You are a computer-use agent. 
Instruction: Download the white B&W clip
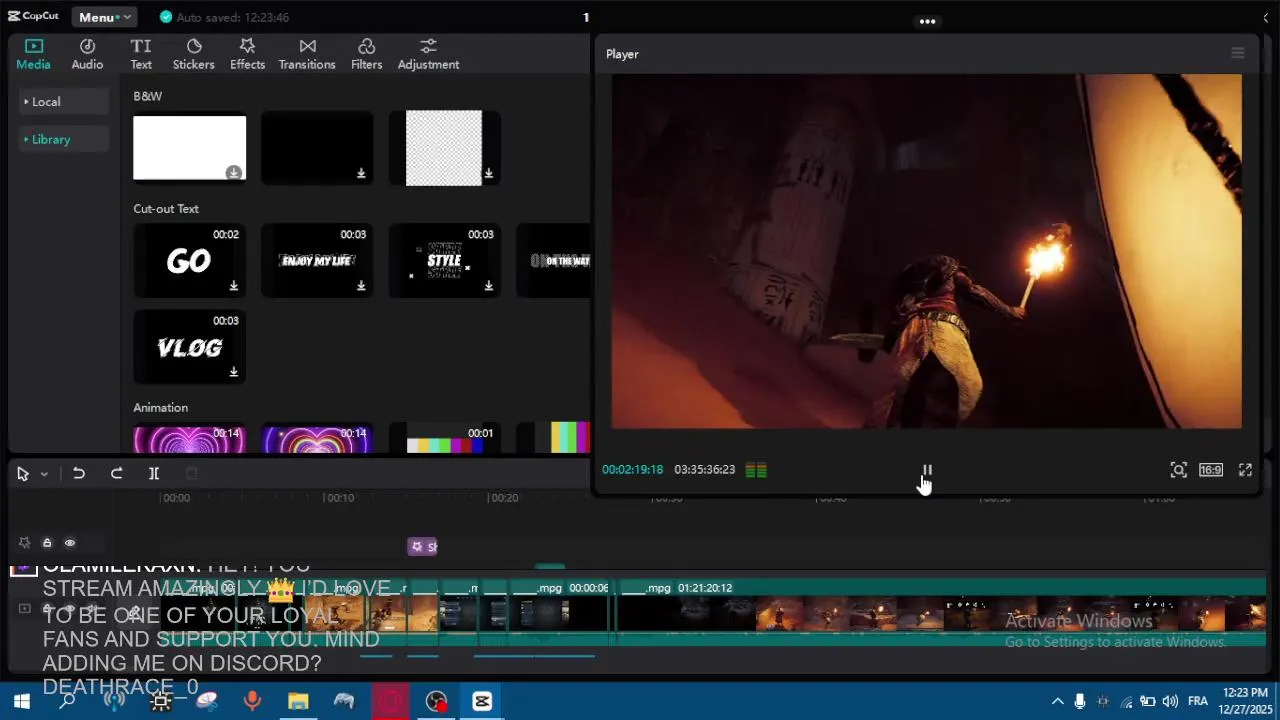click(233, 173)
